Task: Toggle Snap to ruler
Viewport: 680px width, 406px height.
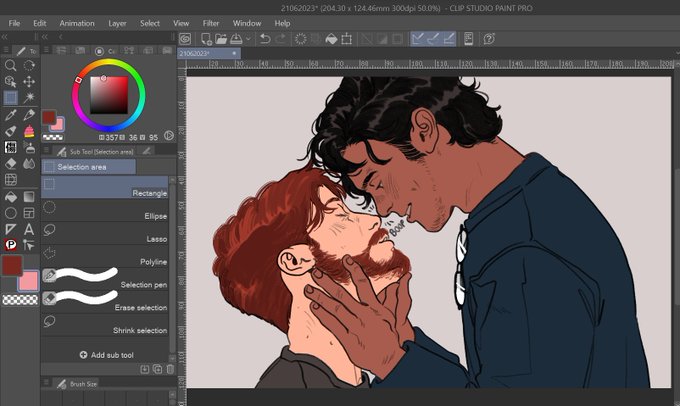Action: pos(418,39)
